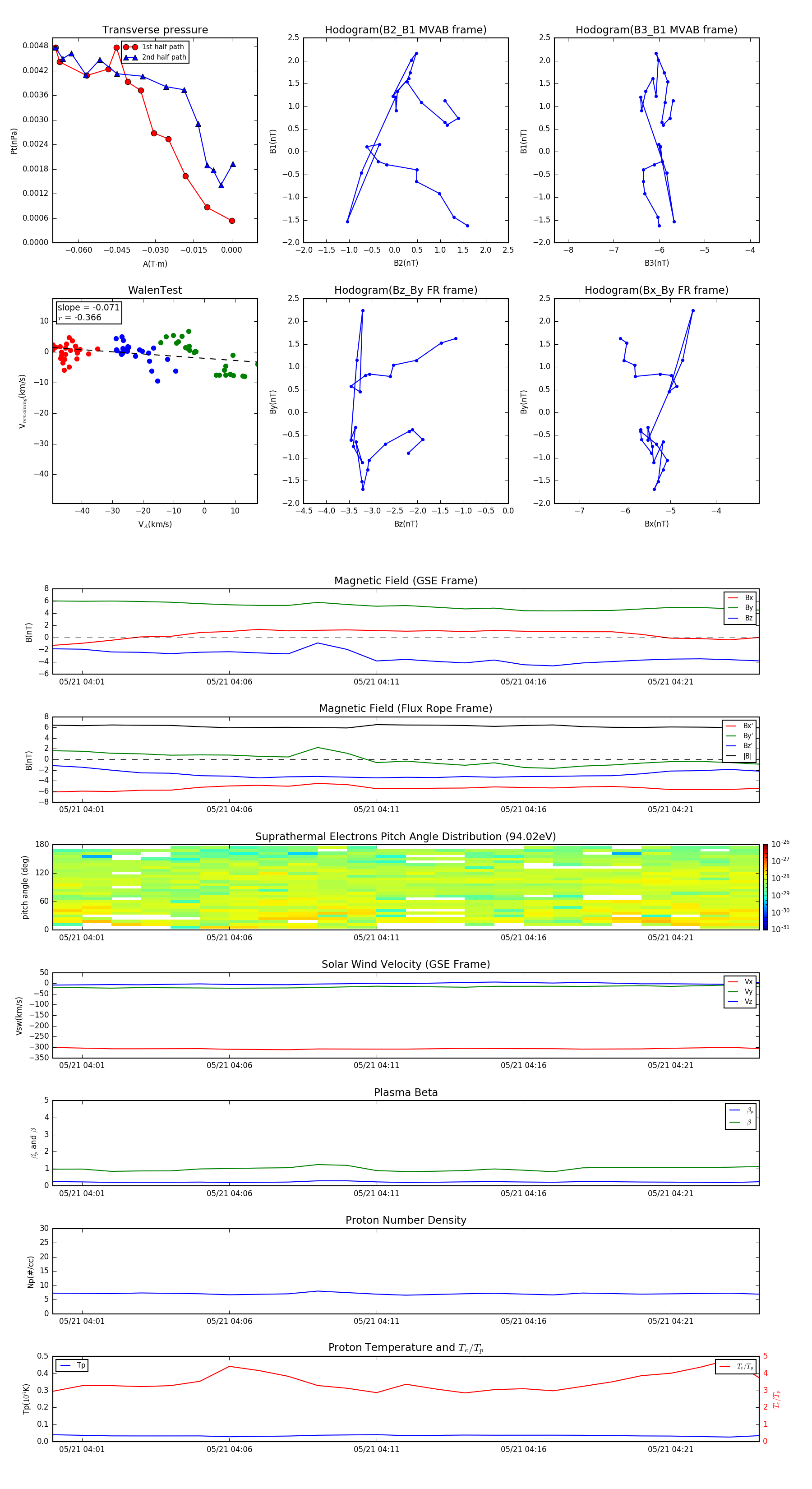This screenshot has height=1489, width=812.
Task: Click By' in the Flux Rope legend
Action: (740, 736)
